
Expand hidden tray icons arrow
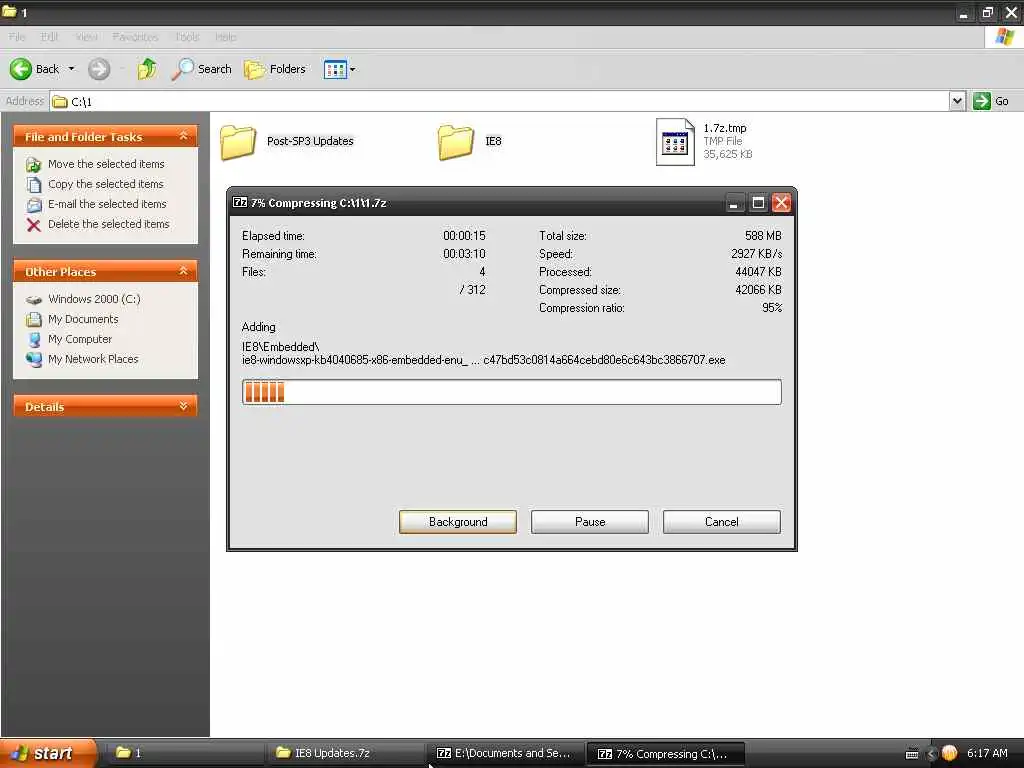click(x=931, y=754)
